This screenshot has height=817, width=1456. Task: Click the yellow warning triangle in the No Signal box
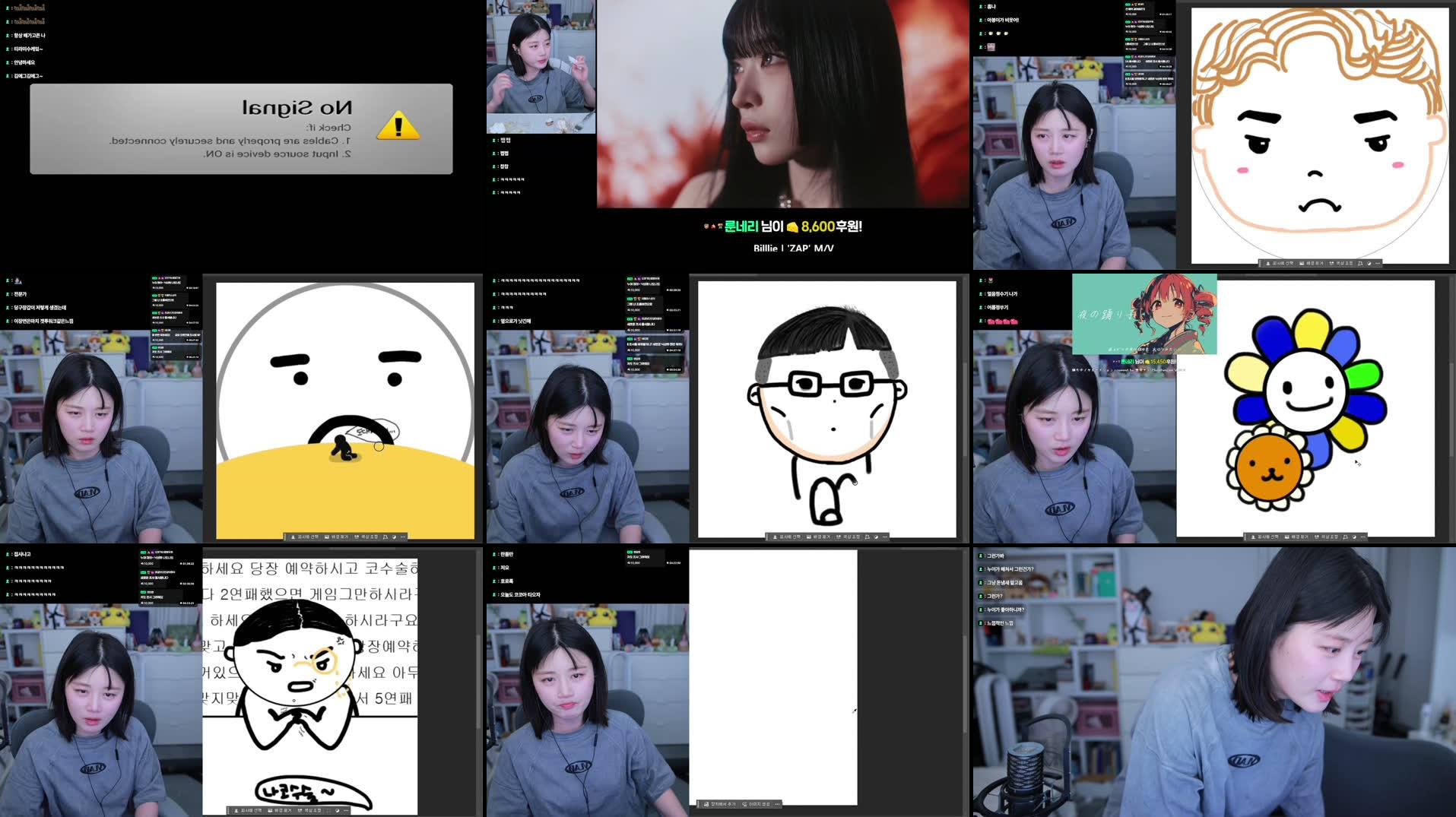click(x=398, y=125)
